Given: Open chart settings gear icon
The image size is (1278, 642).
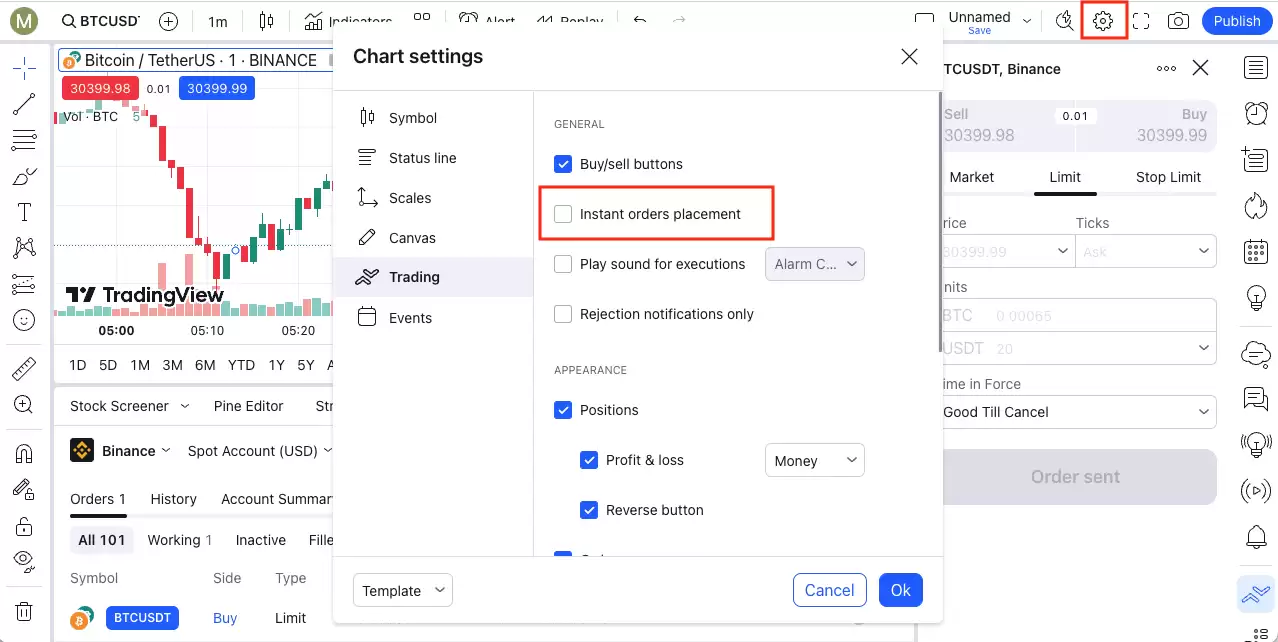Looking at the screenshot, I should [1103, 21].
